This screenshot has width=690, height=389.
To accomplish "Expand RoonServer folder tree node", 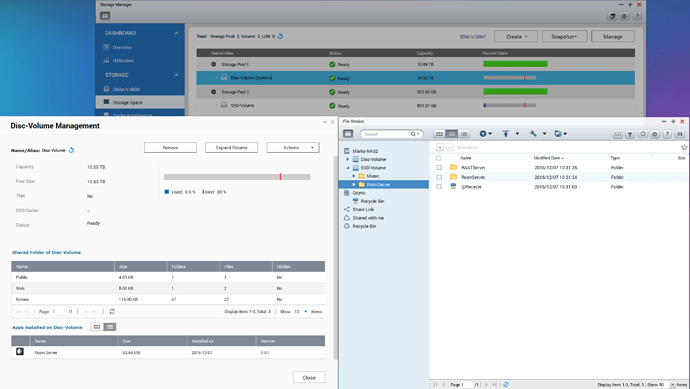I will click(x=354, y=184).
